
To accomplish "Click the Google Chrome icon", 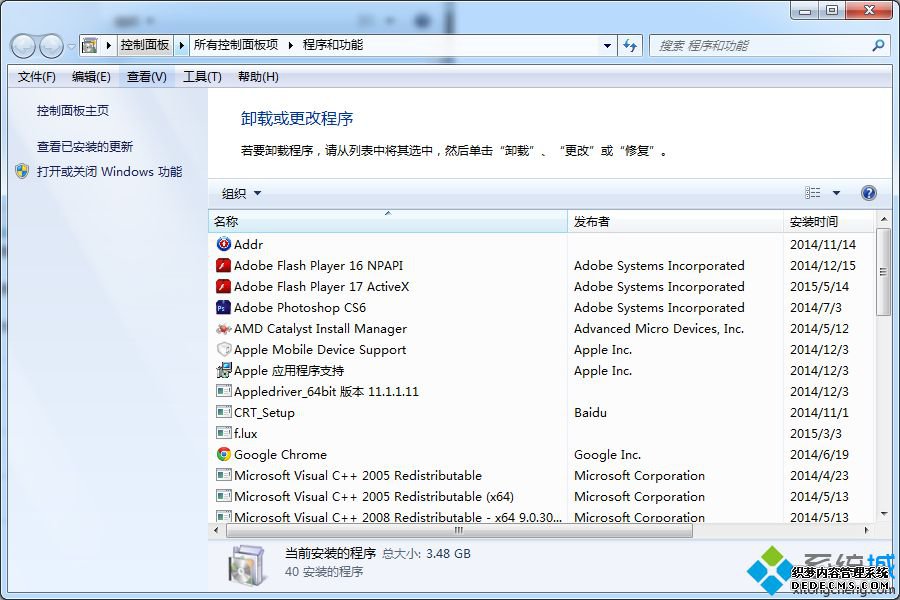I will (223, 454).
